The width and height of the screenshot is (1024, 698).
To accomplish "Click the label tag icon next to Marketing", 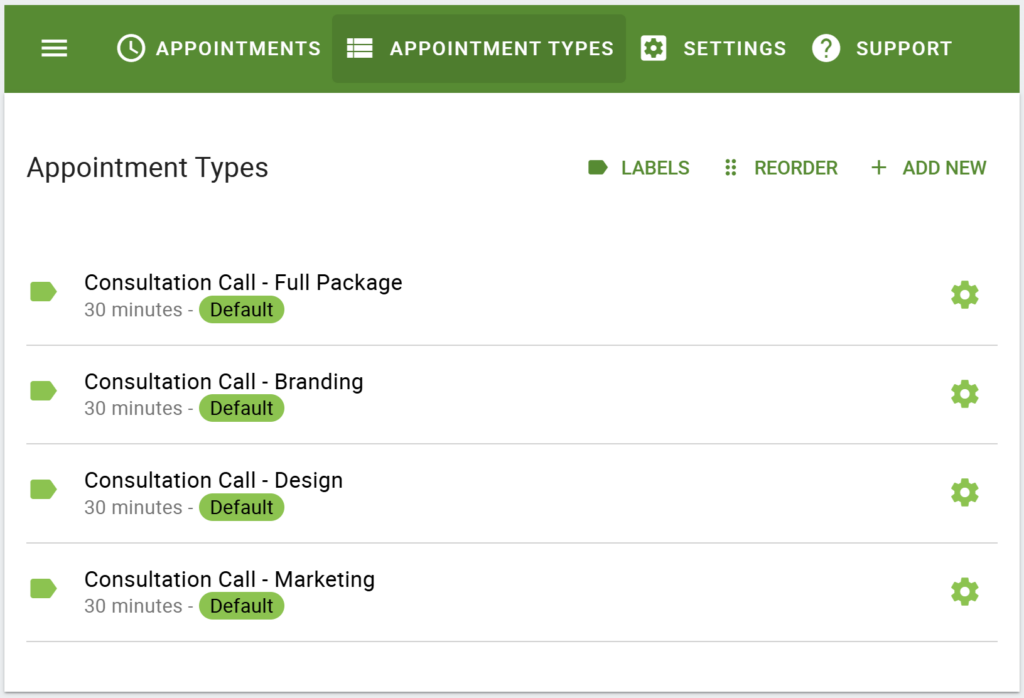I will (x=43, y=588).
